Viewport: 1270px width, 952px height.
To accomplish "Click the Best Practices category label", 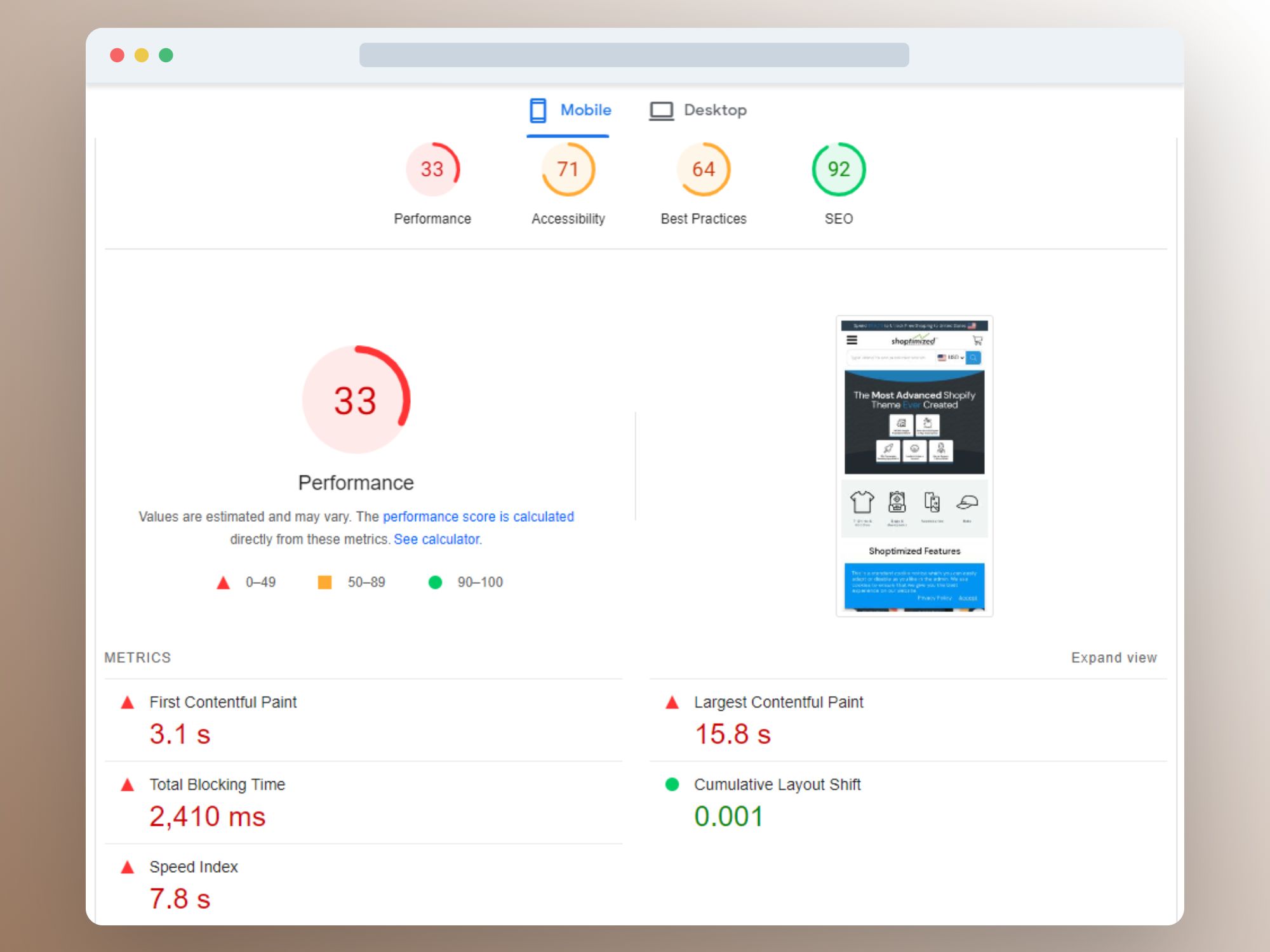I will click(703, 219).
